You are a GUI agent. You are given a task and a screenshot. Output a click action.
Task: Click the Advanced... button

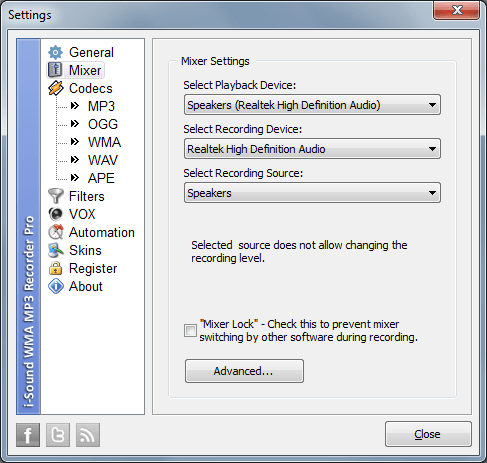[x=244, y=371]
